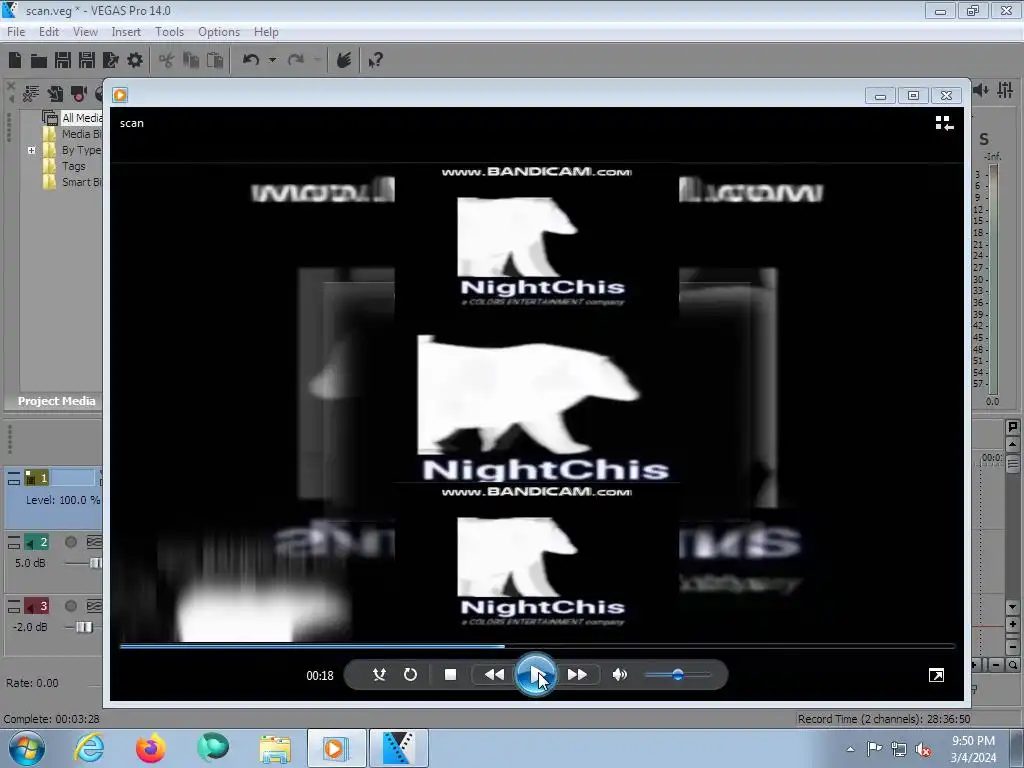Open Project Properties gear icon
1024x768 pixels.
pos(135,60)
